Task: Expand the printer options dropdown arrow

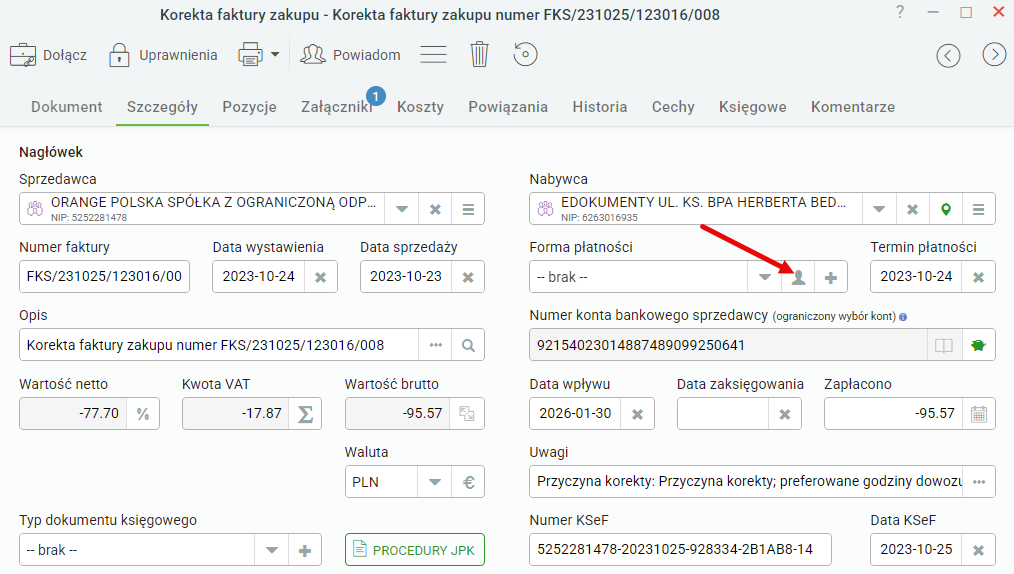Action: [275, 55]
